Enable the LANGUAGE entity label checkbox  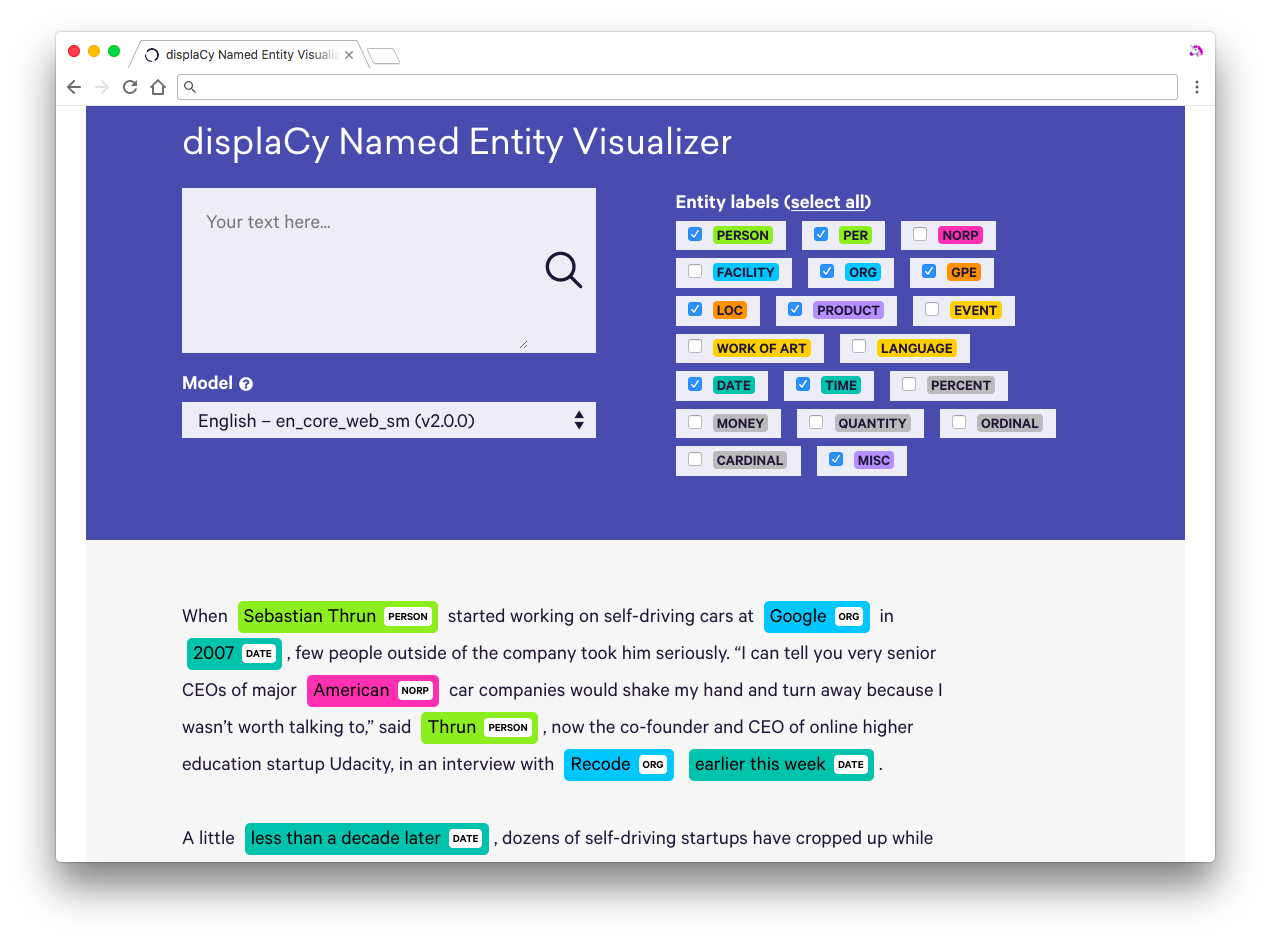coord(859,347)
